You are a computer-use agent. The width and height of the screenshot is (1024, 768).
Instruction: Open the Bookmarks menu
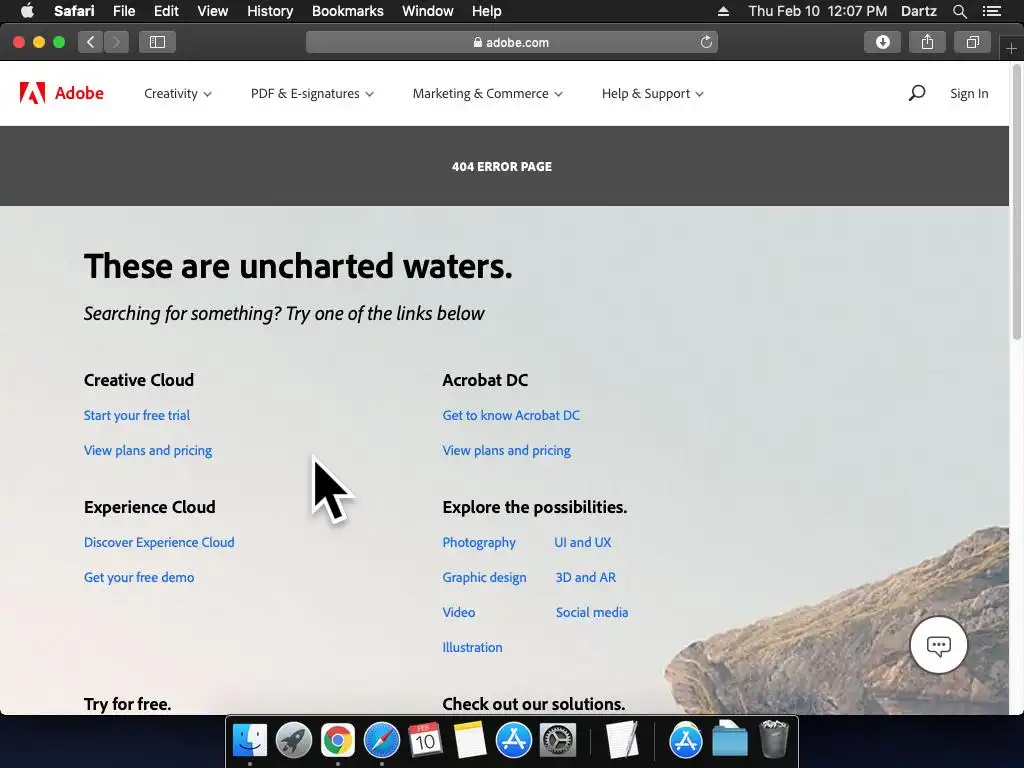[x=347, y=11]
